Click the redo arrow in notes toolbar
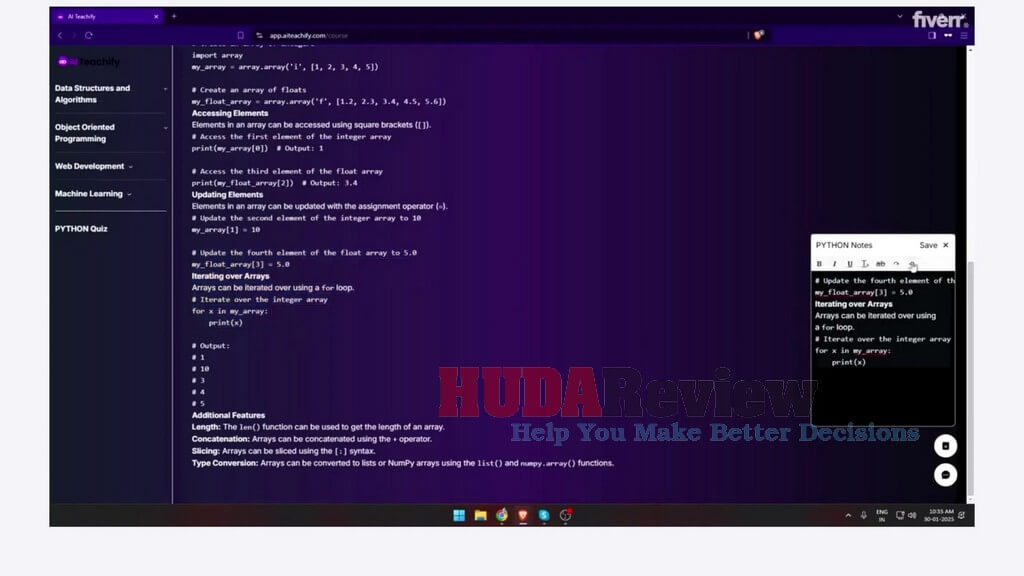Image resolution: width=1024 pixels, height=576 pixels. [897, 264]
